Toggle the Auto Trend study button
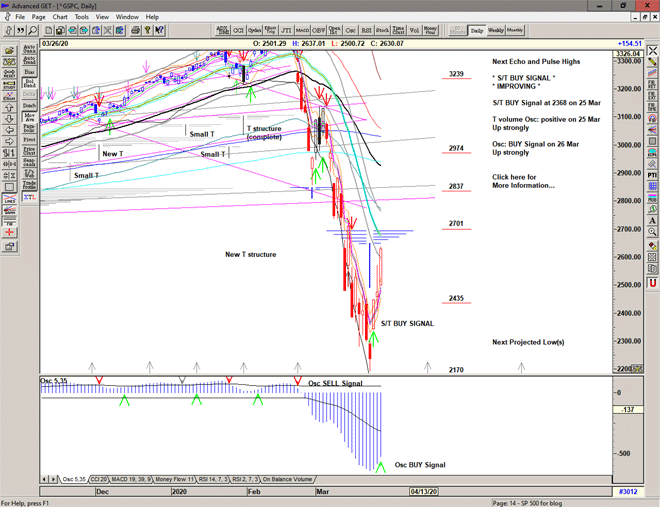This screenshot has width=660, height=507. (29, 60)
